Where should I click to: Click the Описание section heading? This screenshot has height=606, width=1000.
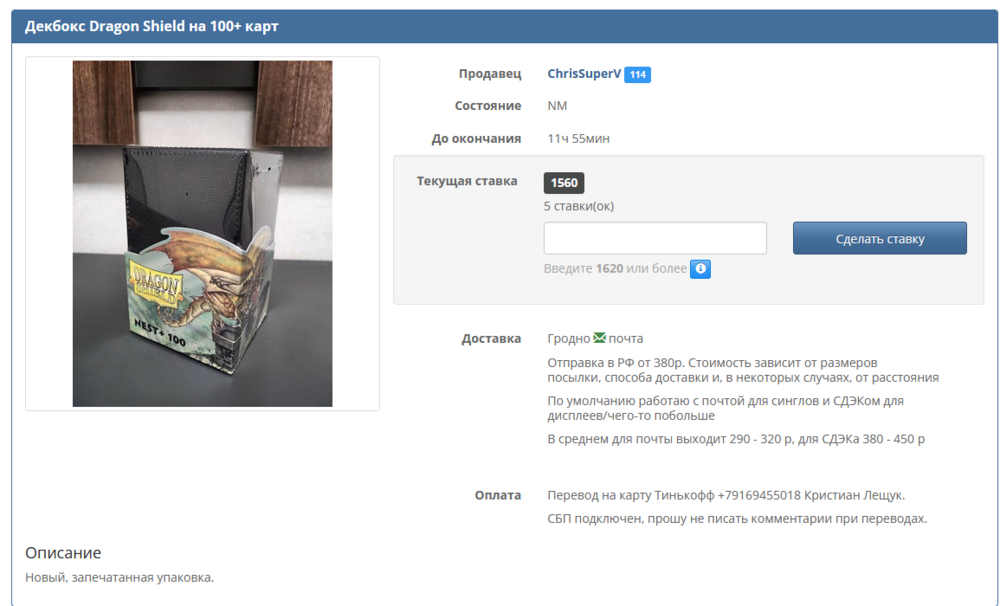(63, 552)
